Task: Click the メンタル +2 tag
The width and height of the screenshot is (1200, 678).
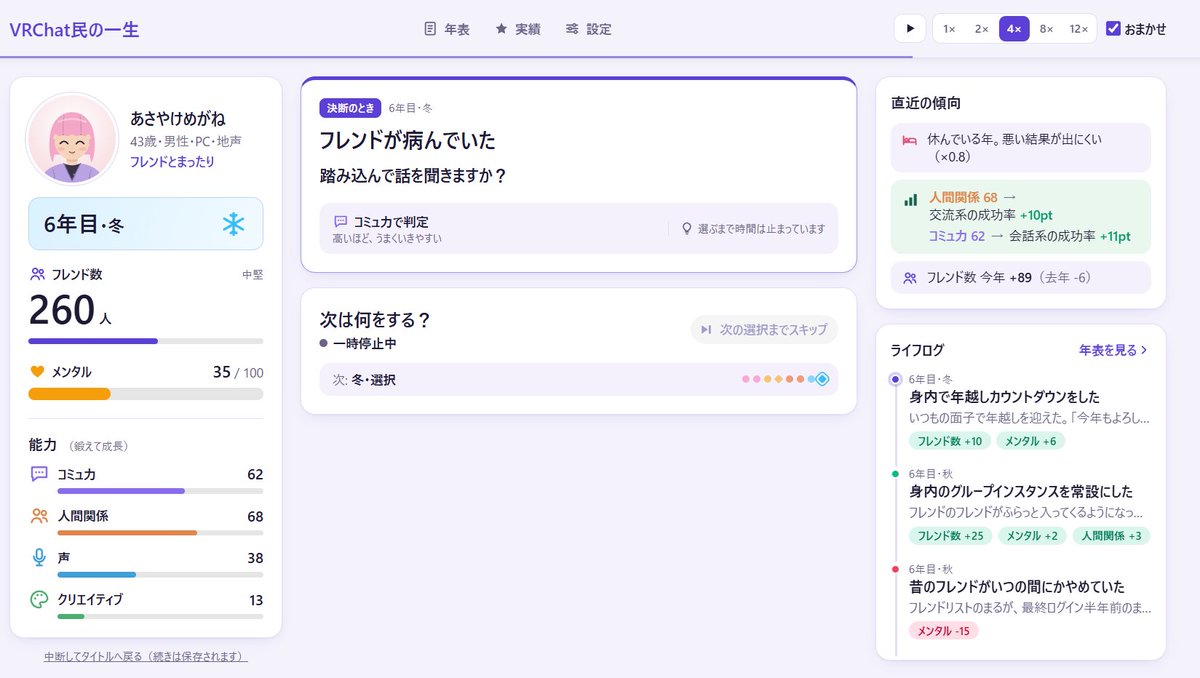Action: point(1031,536)
